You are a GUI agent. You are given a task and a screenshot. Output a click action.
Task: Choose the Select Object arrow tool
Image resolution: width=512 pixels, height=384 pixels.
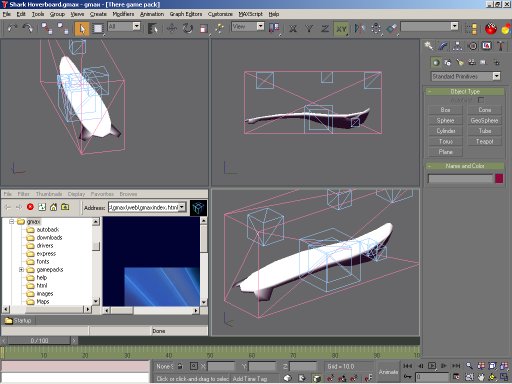tap(82, 29)
